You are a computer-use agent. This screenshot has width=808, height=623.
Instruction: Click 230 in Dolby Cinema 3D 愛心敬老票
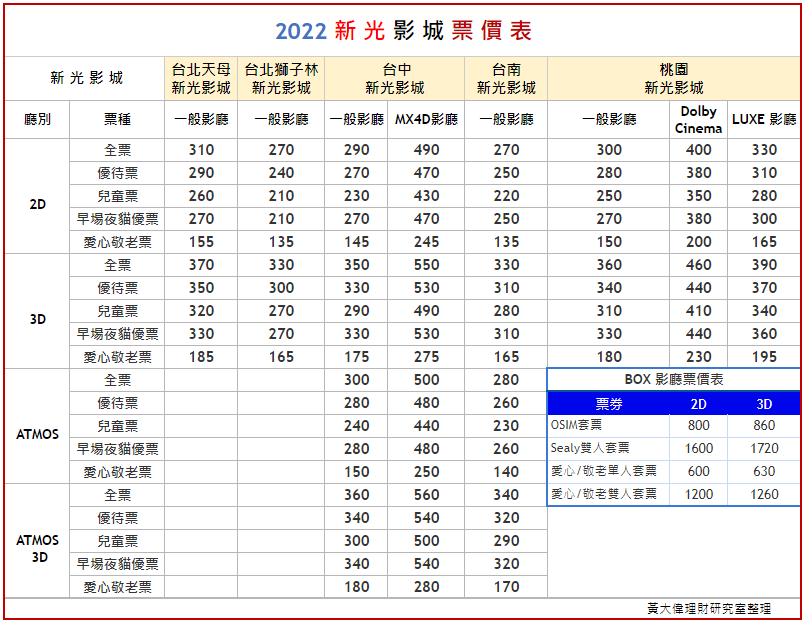pos(698,357)
